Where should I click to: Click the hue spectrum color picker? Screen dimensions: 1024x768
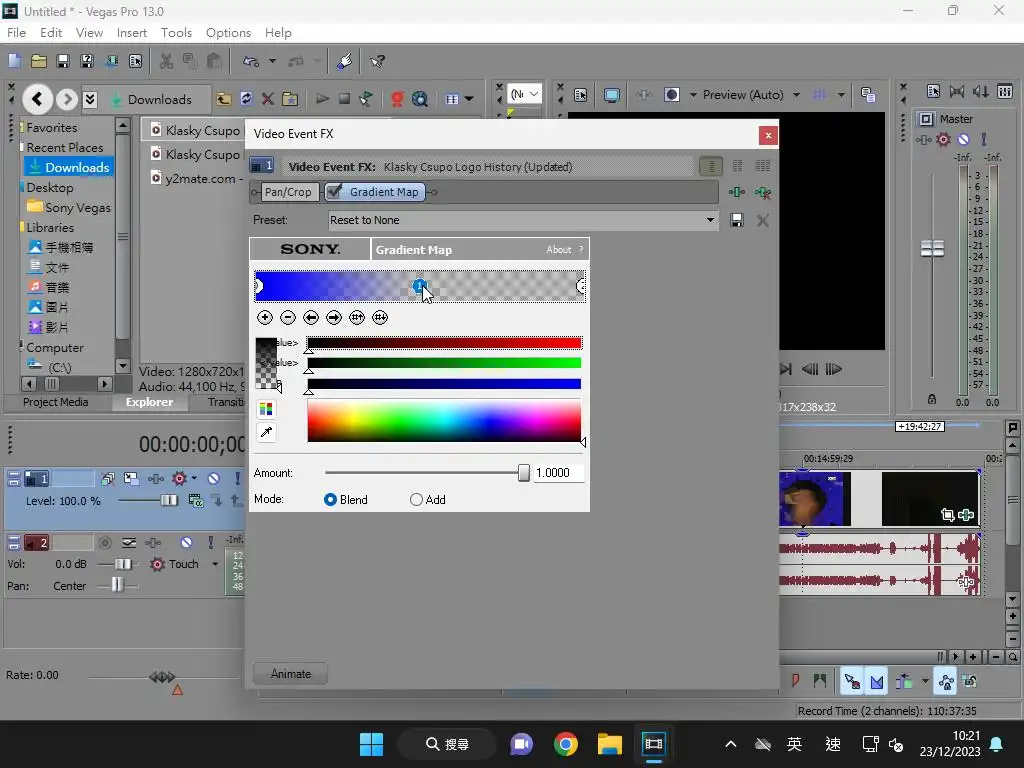(444, 421)
